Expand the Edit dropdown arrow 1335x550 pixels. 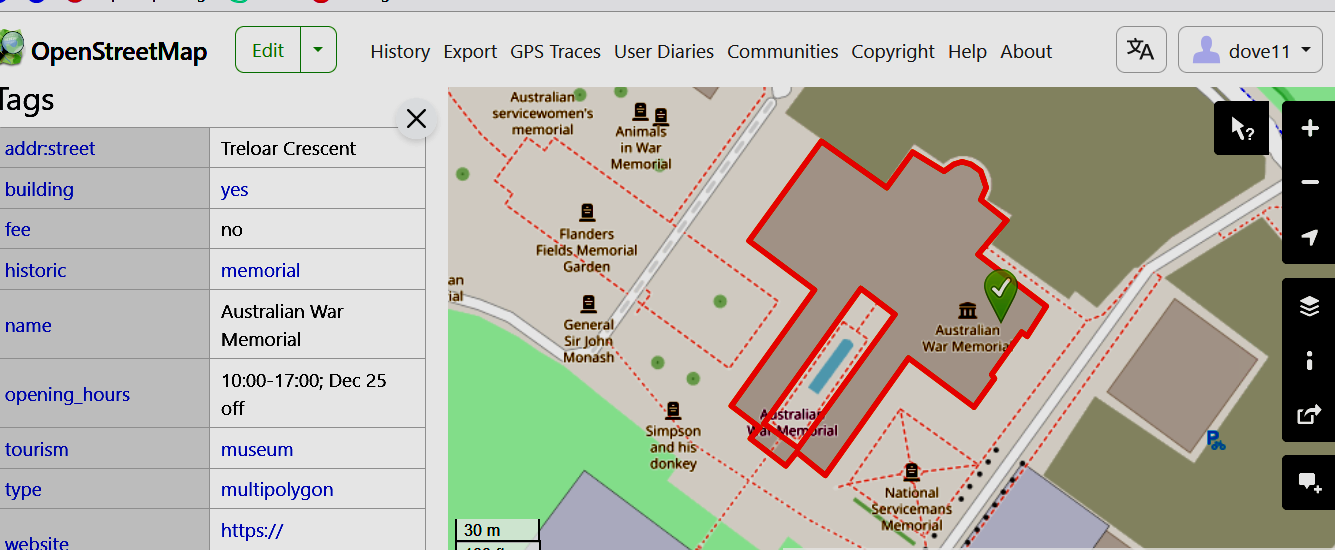318,50
